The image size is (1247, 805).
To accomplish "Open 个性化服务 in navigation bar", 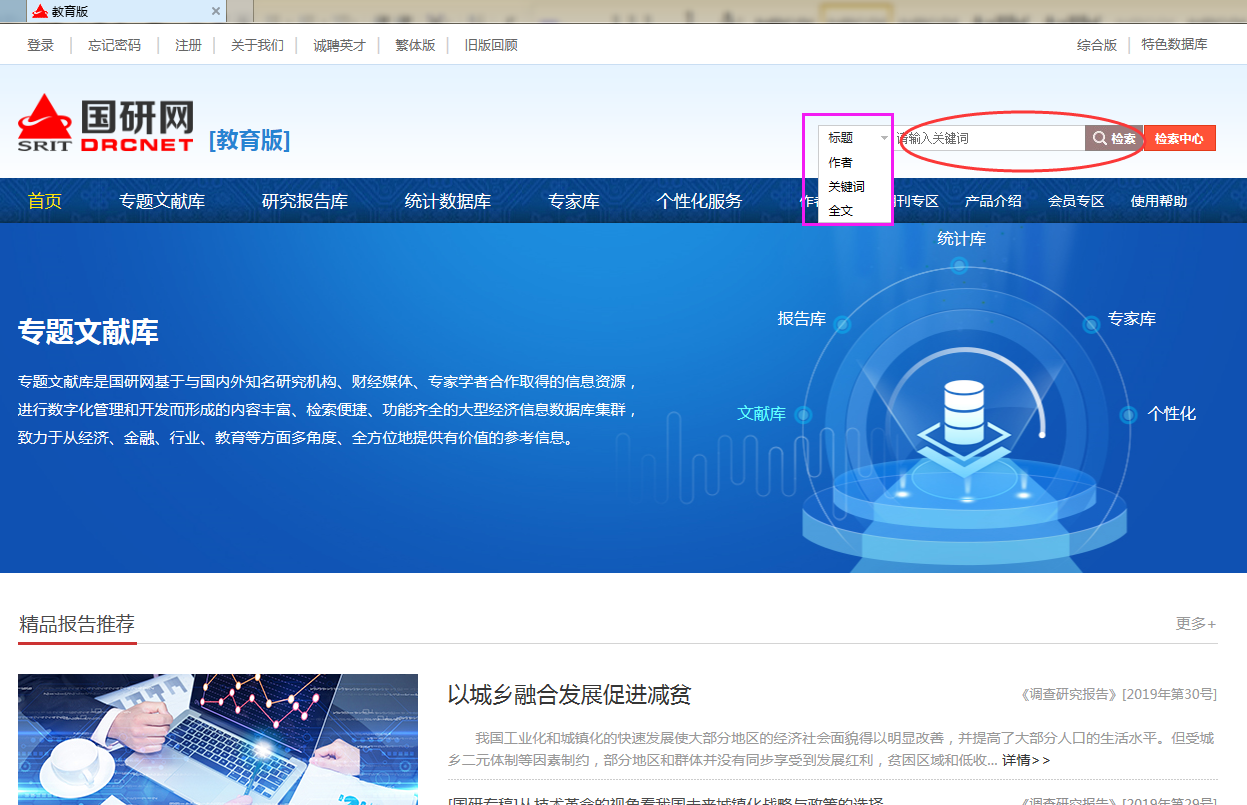I will pos(699,201).
